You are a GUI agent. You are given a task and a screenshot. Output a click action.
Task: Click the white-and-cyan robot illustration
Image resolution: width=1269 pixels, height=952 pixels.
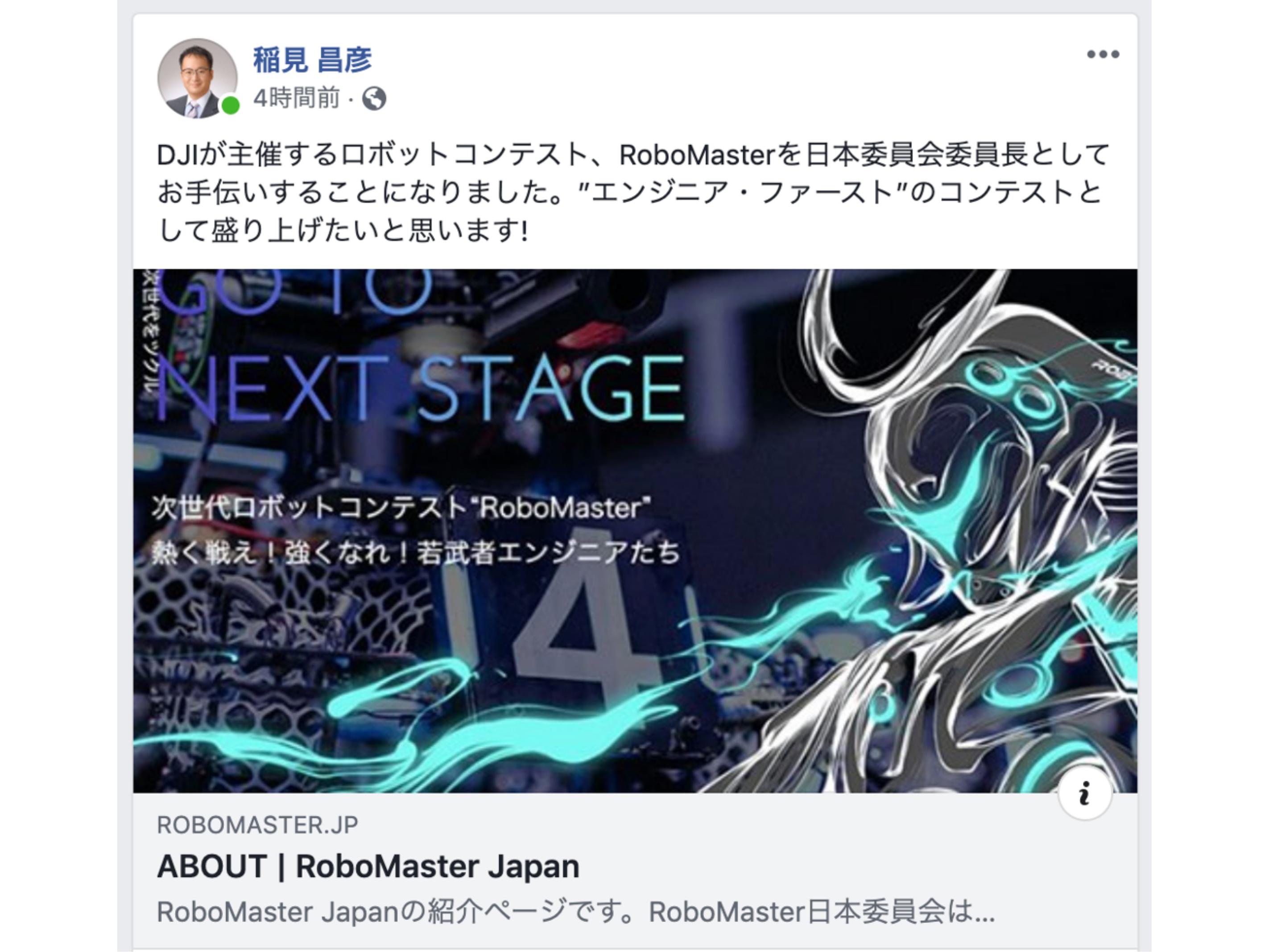tap(947, 531)
